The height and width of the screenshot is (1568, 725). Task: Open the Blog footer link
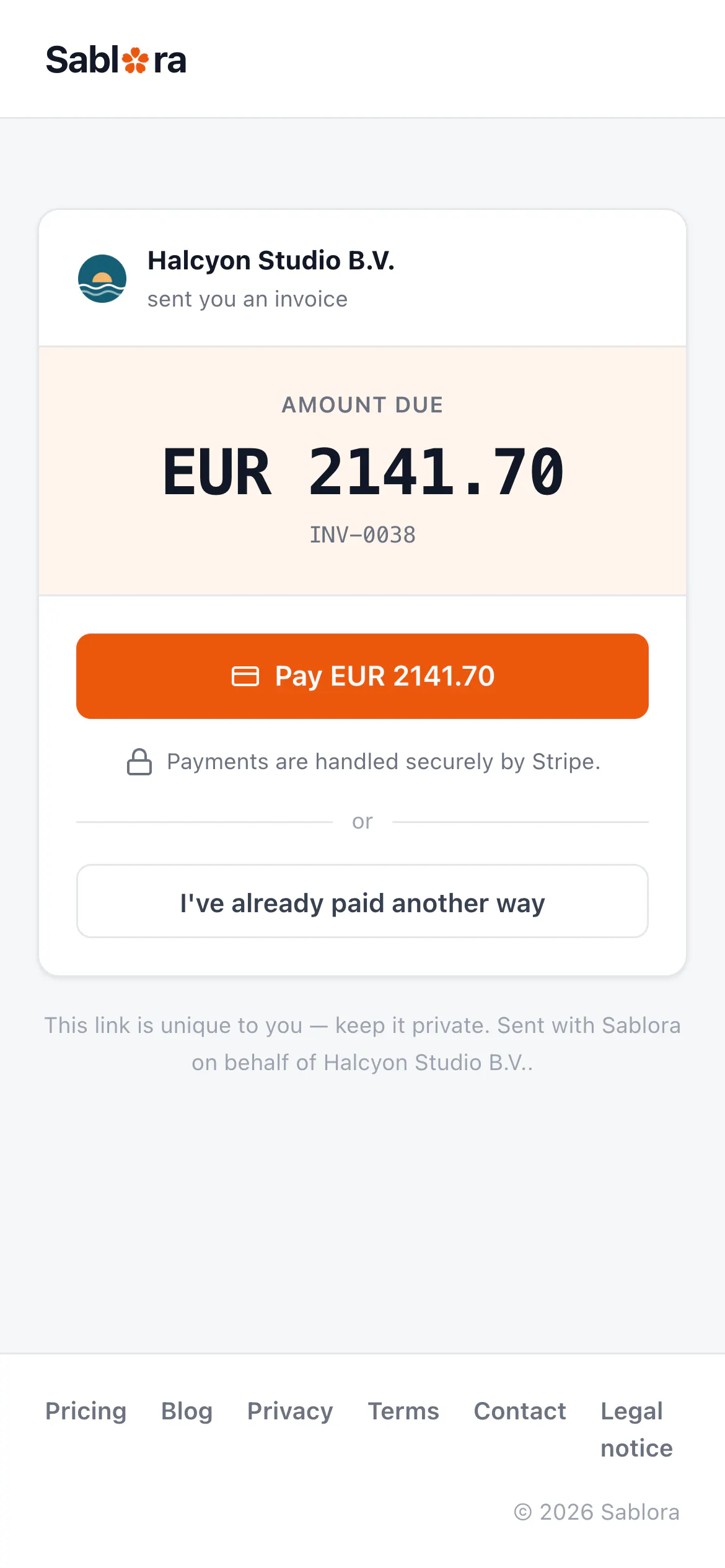(x=187, y=1411)
